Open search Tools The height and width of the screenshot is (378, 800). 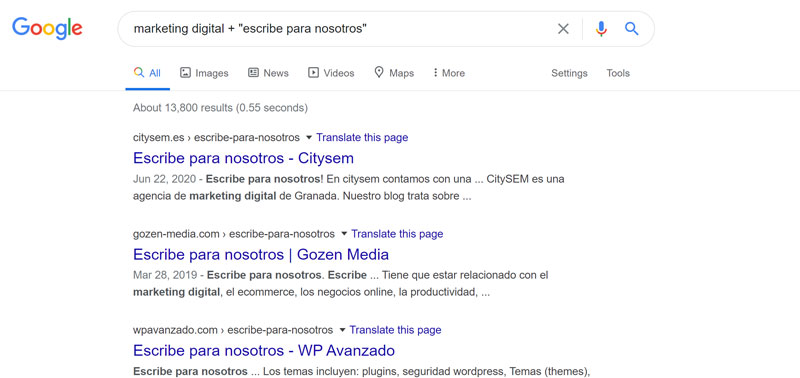618,73
